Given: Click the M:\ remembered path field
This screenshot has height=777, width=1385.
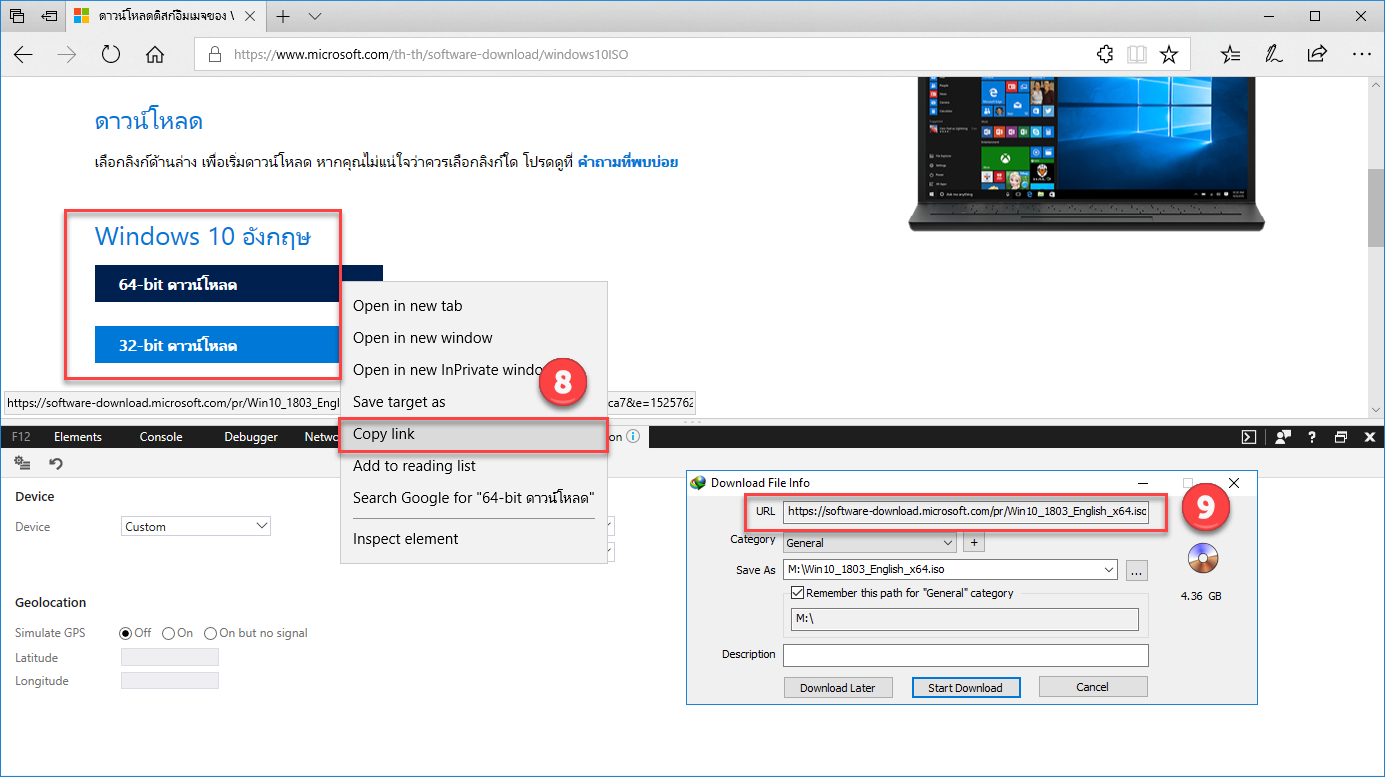Looking at the screenshot, I should coord(965,619).
